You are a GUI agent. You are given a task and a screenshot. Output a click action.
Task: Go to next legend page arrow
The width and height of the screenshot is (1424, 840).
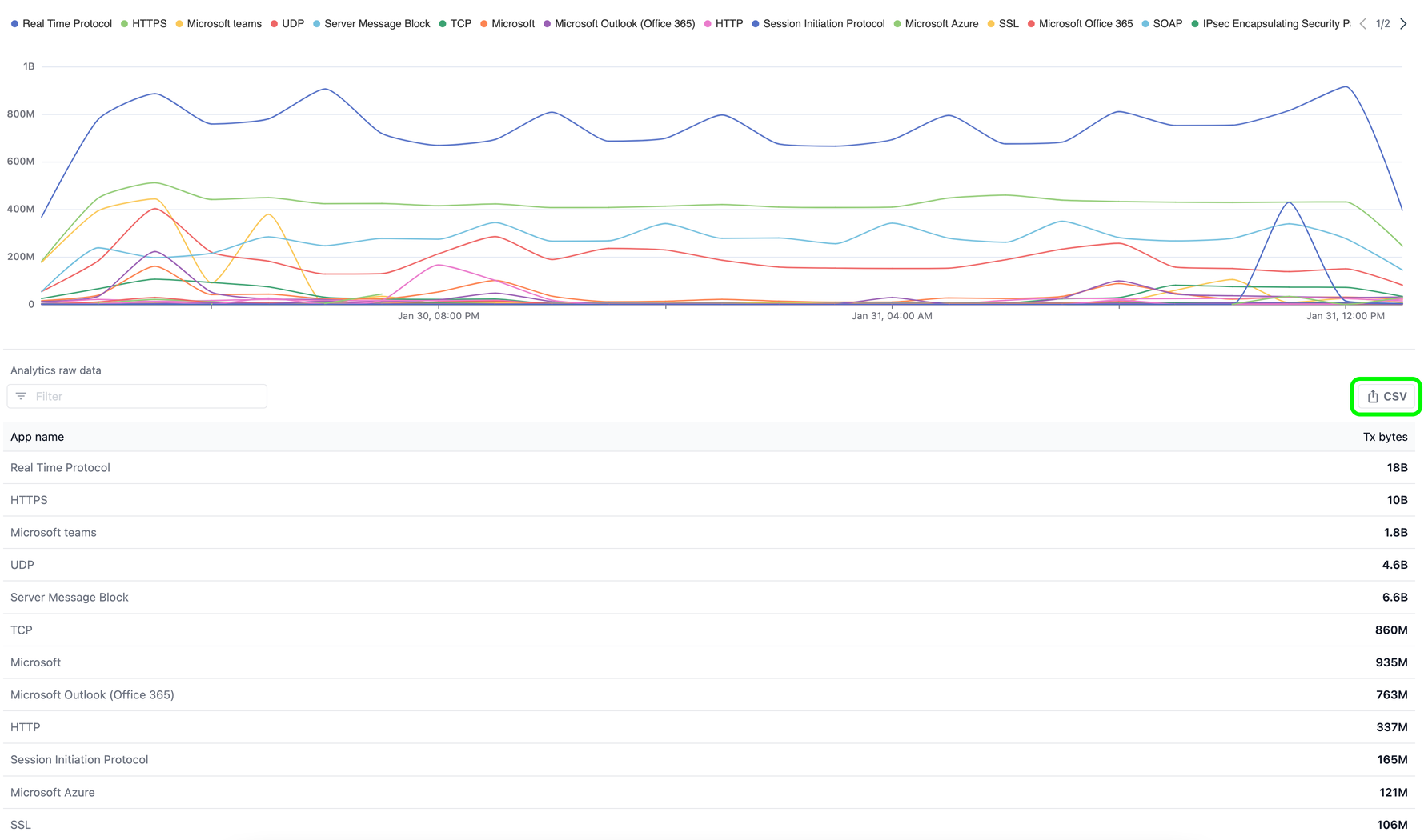(1403, 24)
